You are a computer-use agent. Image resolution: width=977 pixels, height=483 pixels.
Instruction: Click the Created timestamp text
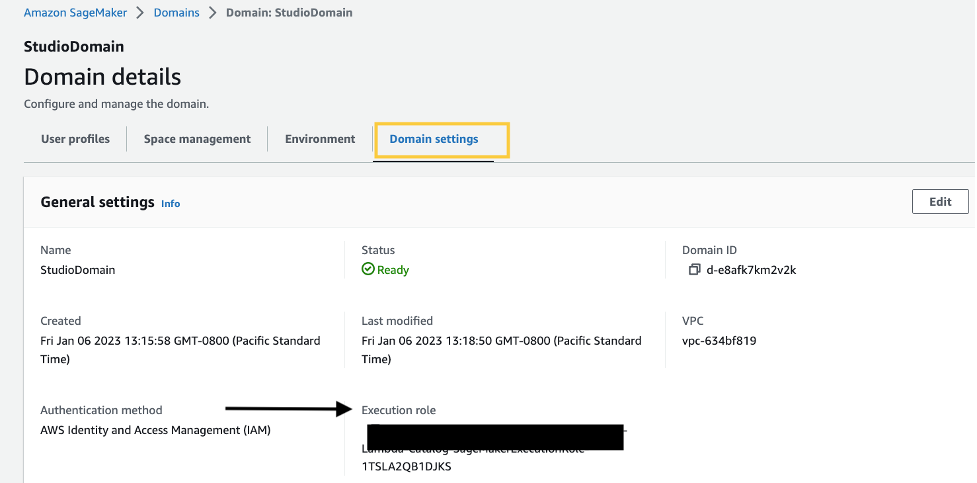(181, 350)
